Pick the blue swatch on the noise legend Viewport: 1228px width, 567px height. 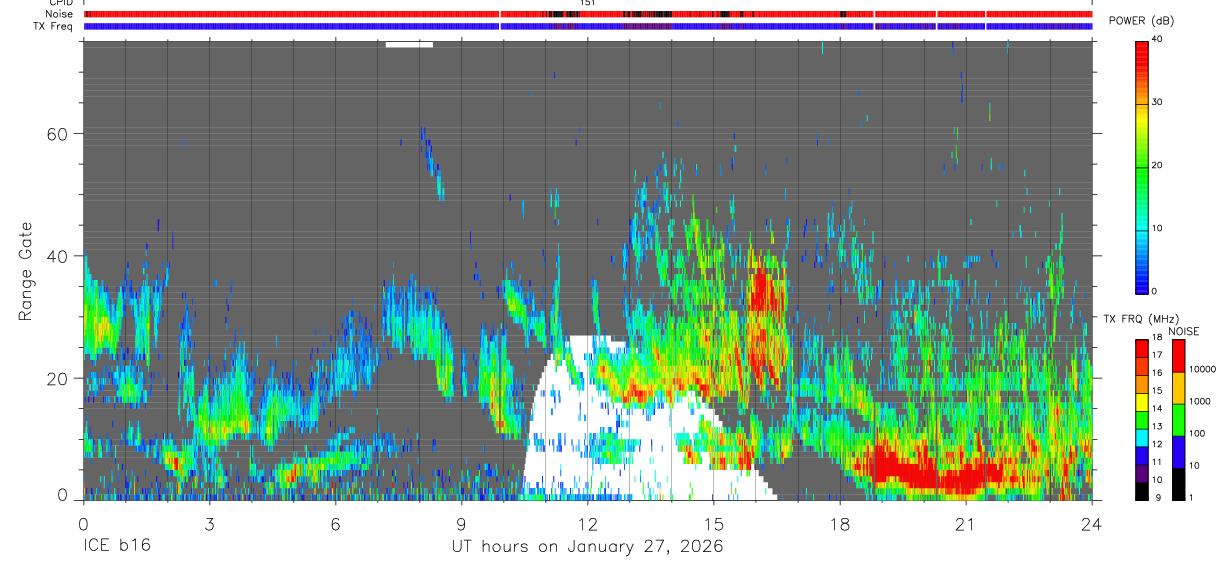tap(1178, 452)
